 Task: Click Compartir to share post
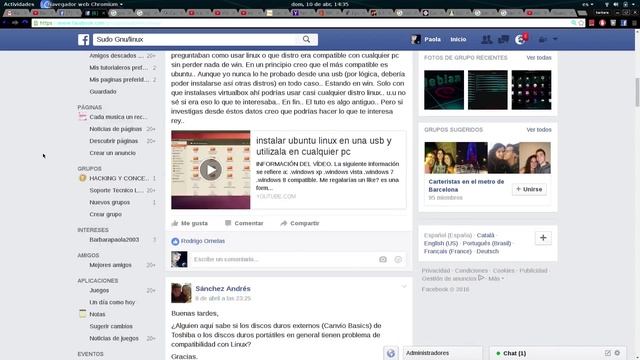[x=300, y=223]
